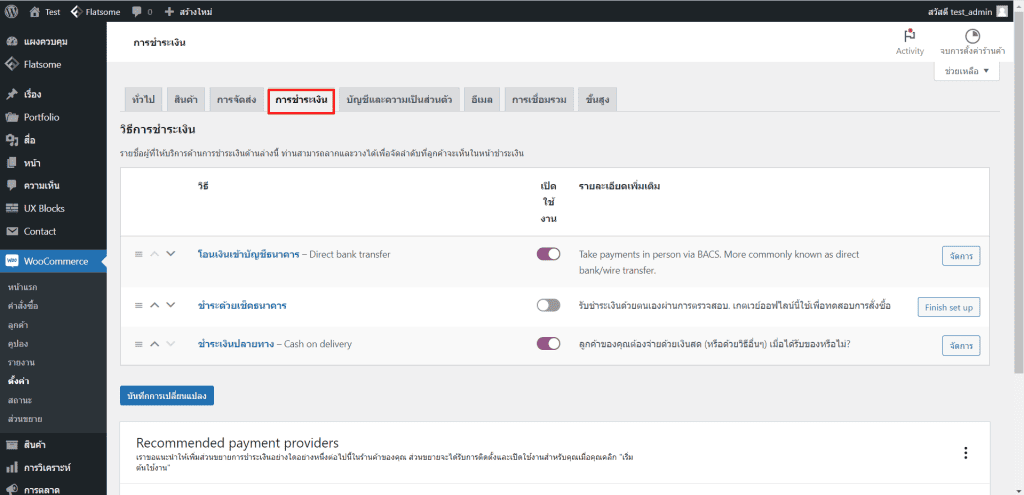Open the Test site home link
Screen dimensions: 1024x495
click(x=45, y=11)
